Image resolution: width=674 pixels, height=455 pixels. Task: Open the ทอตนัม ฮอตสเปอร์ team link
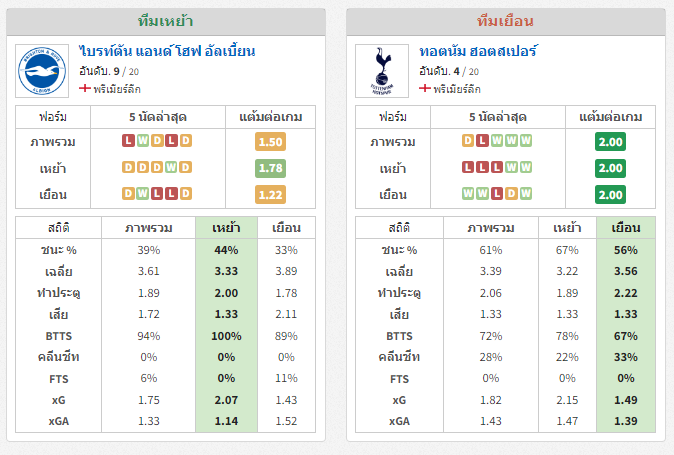click(478, 51)
